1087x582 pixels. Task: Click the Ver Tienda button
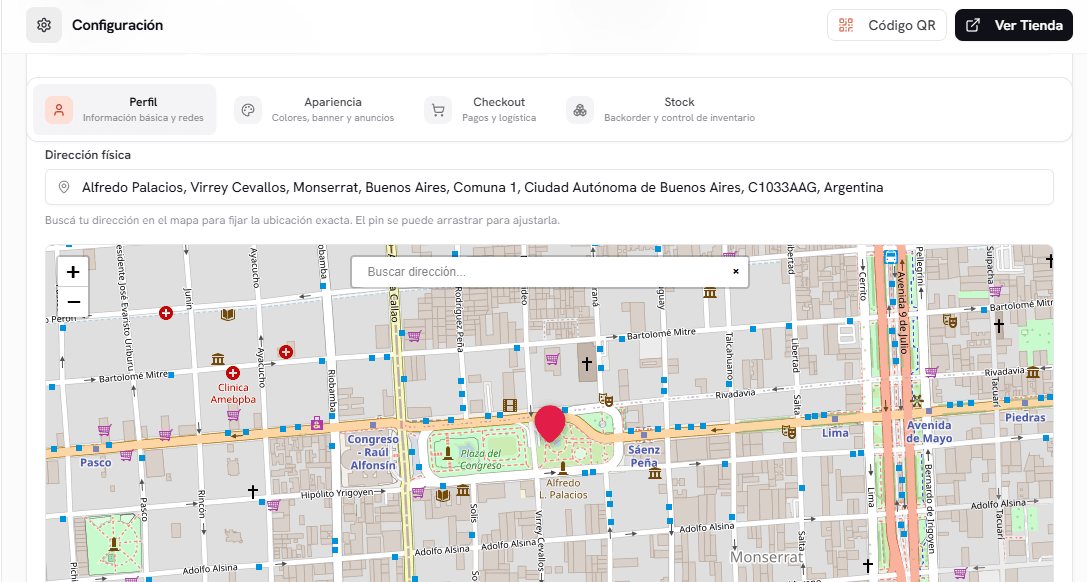pos(1014,25)
